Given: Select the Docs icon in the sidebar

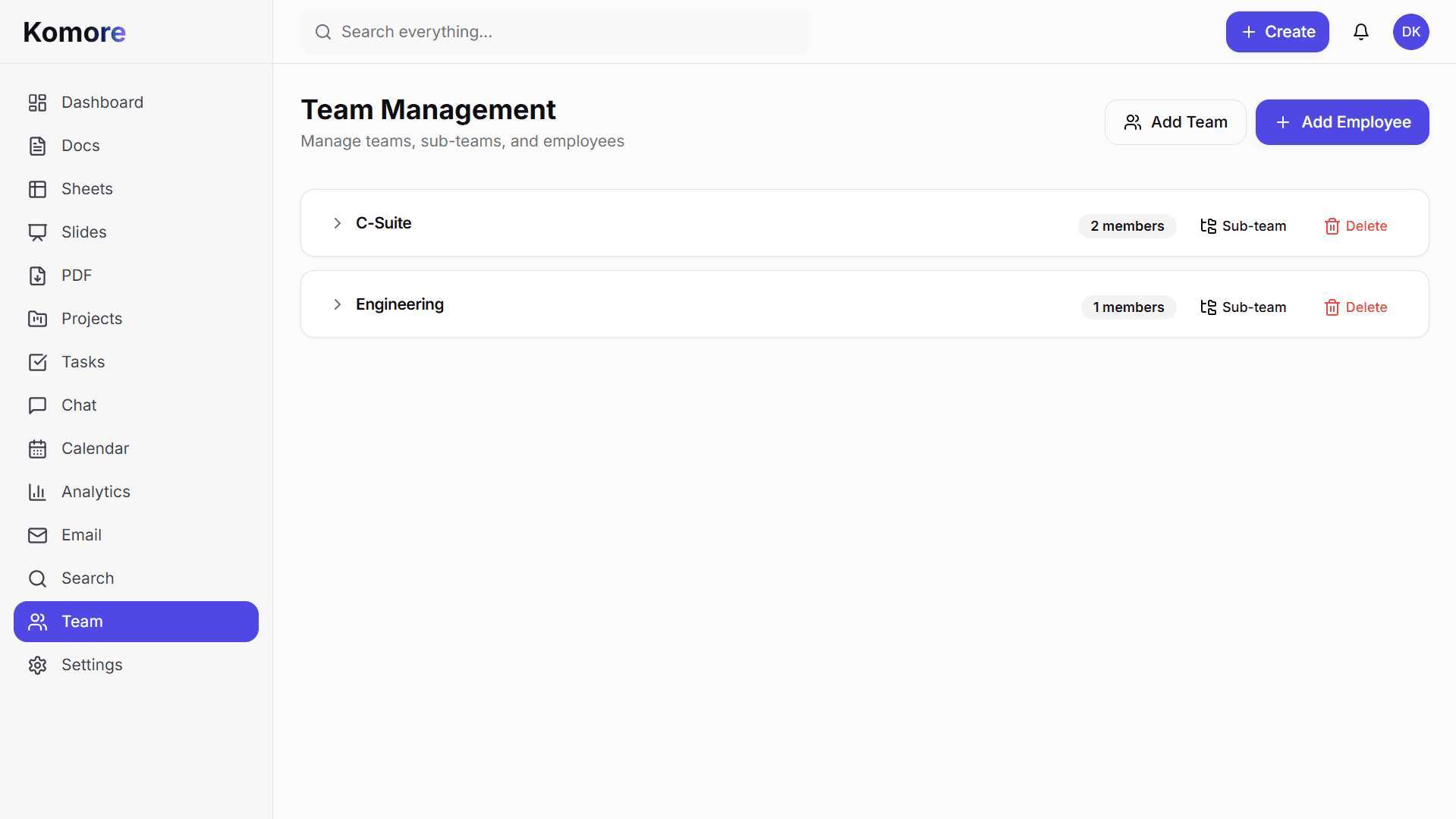Looking at the screenshot, I should tap(38, 145).
